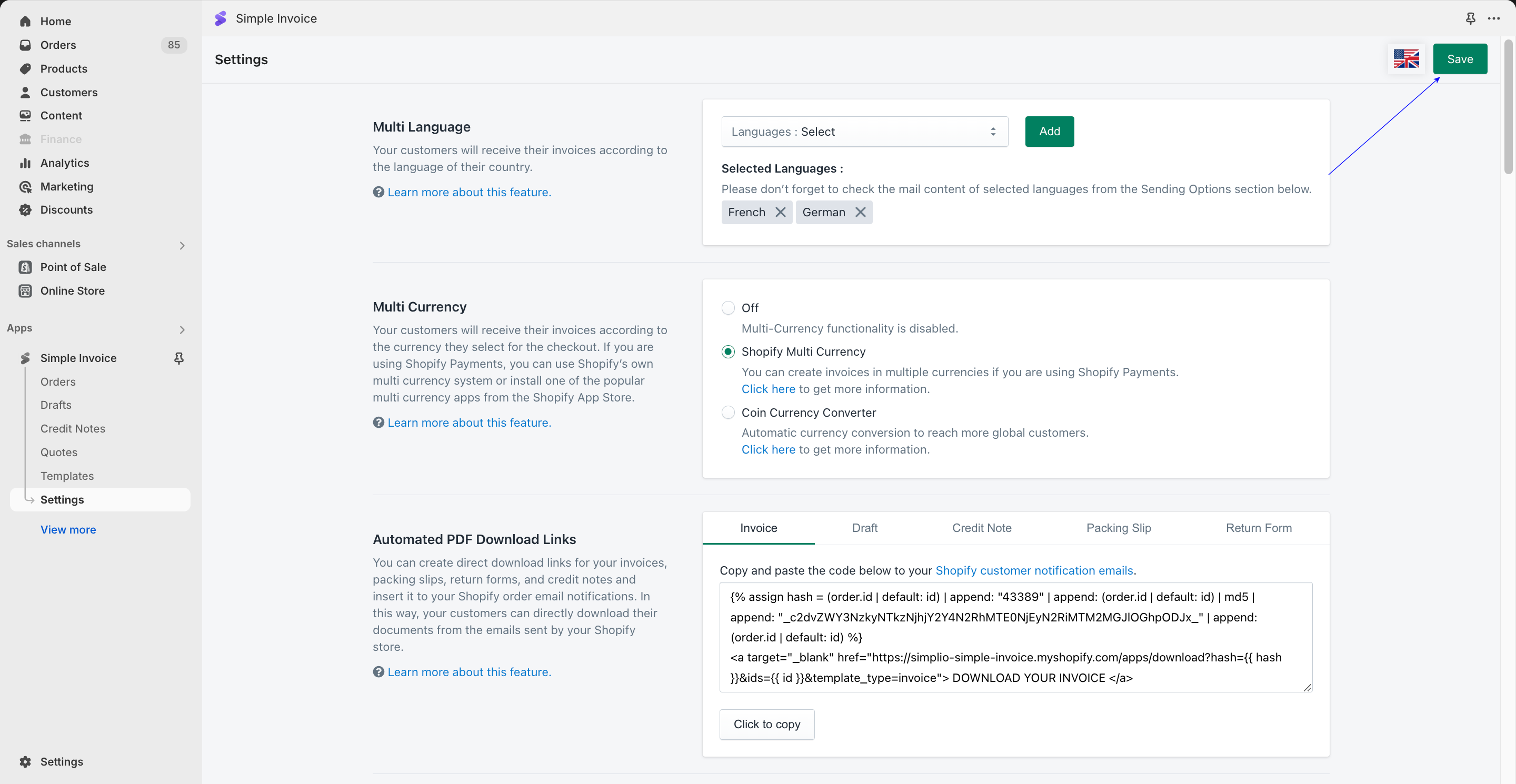Switch to the Packing Slip tab

click(1118, 528)
